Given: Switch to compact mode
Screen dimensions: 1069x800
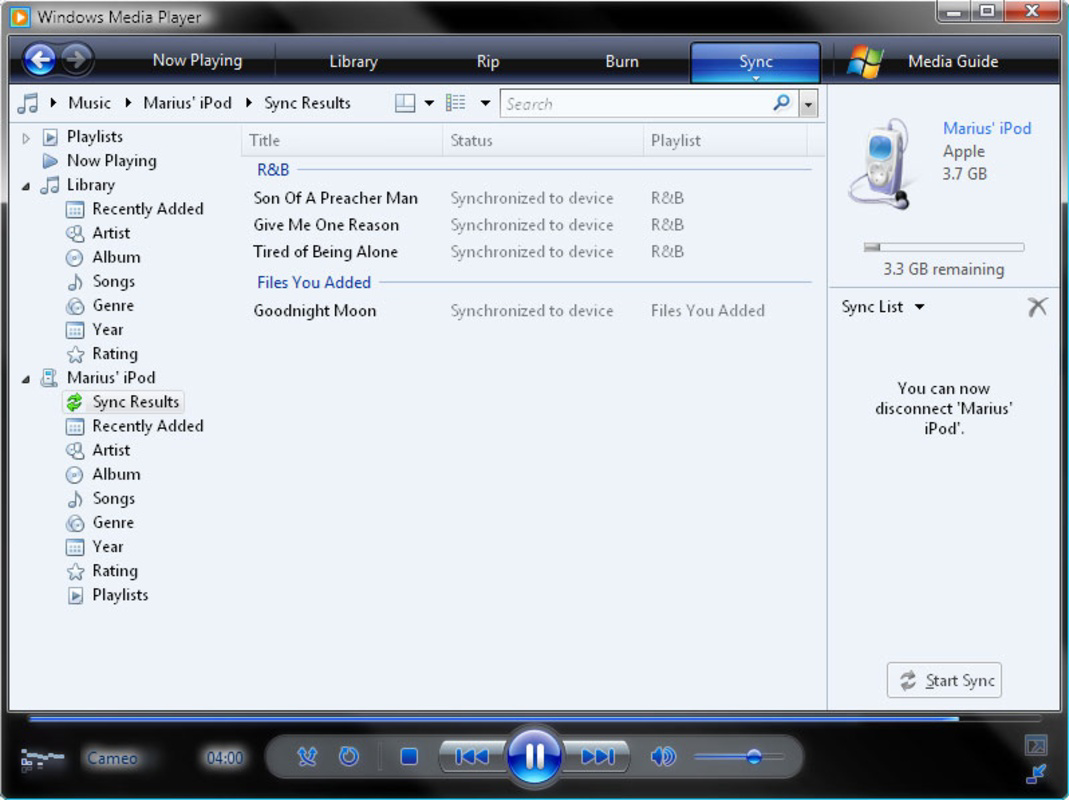Looking at the screenshot, I should [x=1036, y=773].
